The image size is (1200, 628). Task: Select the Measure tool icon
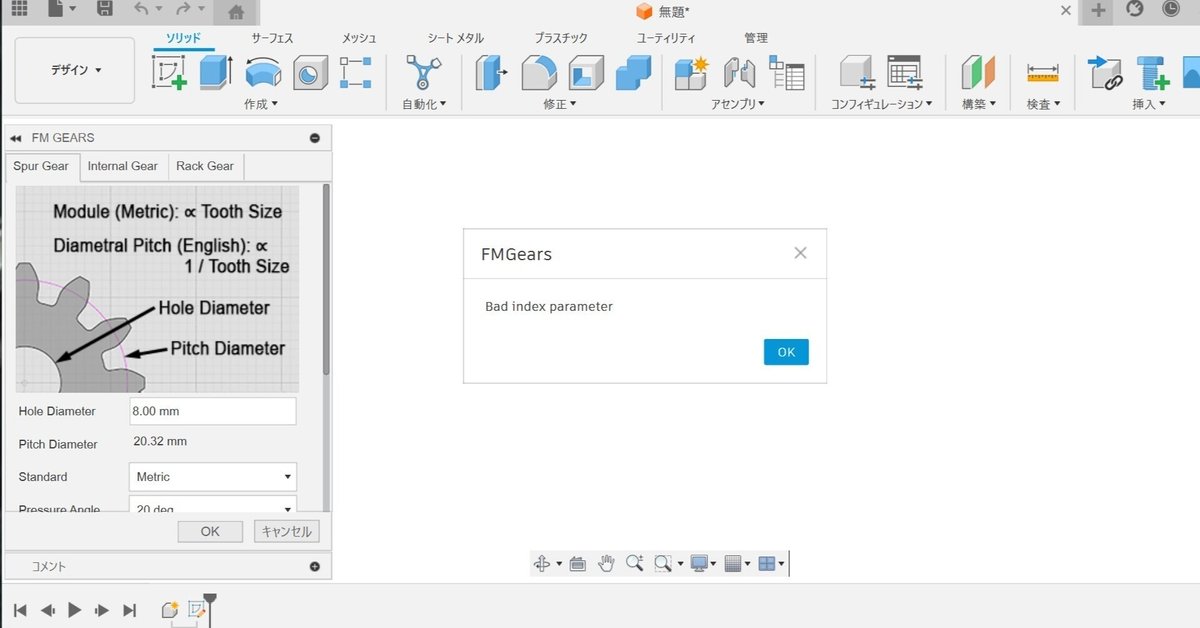pyautogui.click(x=1043, y=73)
